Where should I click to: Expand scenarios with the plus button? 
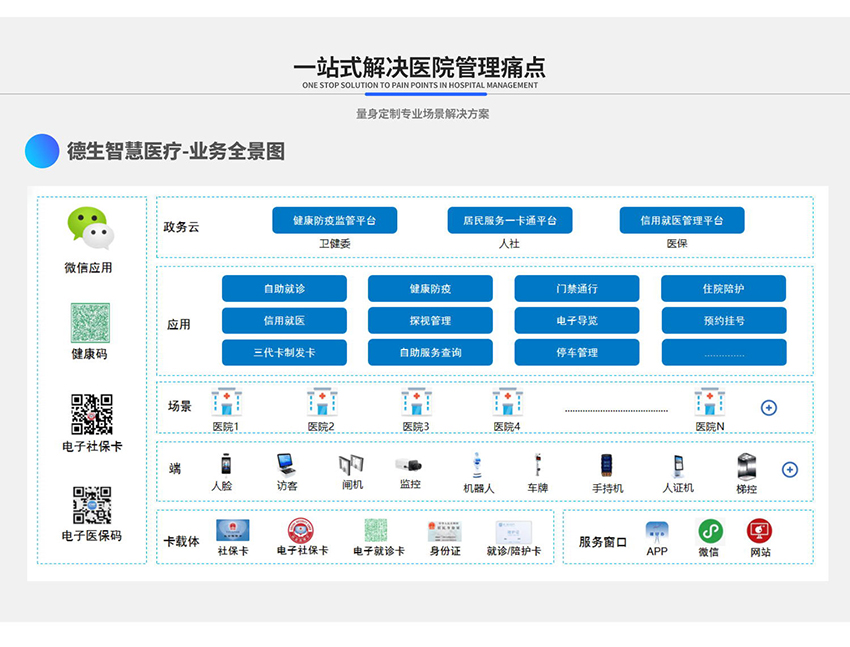pyautogui.click(x=768, y=408)
